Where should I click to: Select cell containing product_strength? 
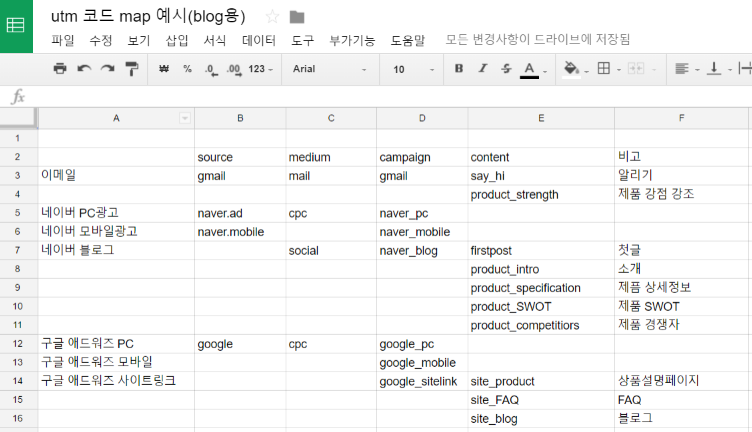point(541,194)
